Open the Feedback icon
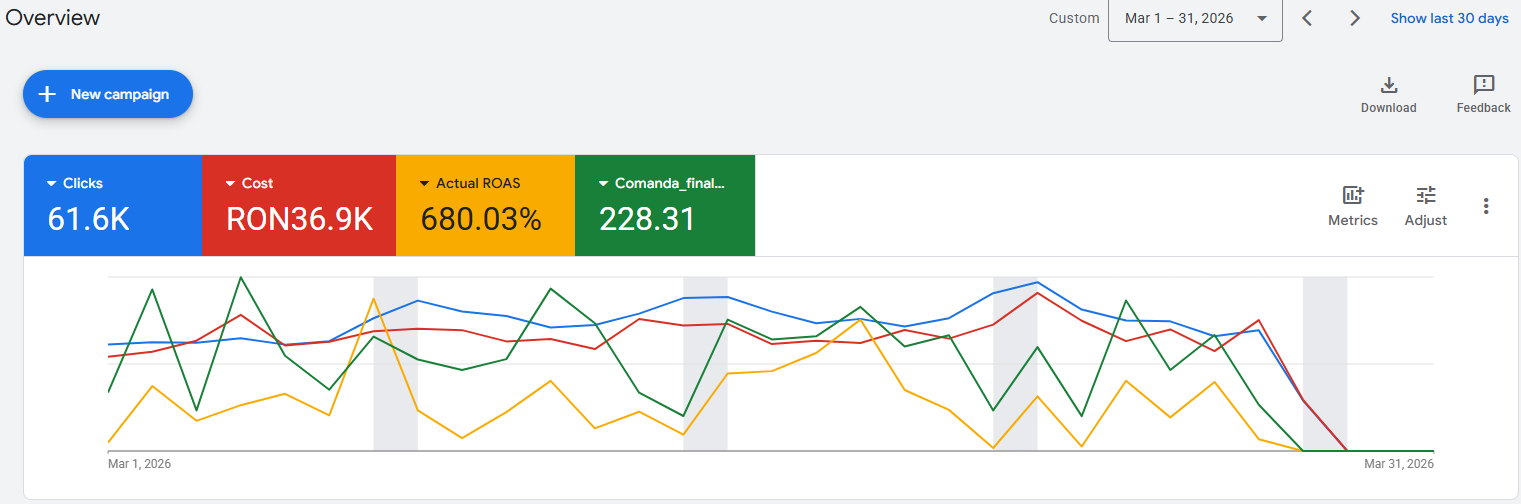 [x=1484, y=85]
